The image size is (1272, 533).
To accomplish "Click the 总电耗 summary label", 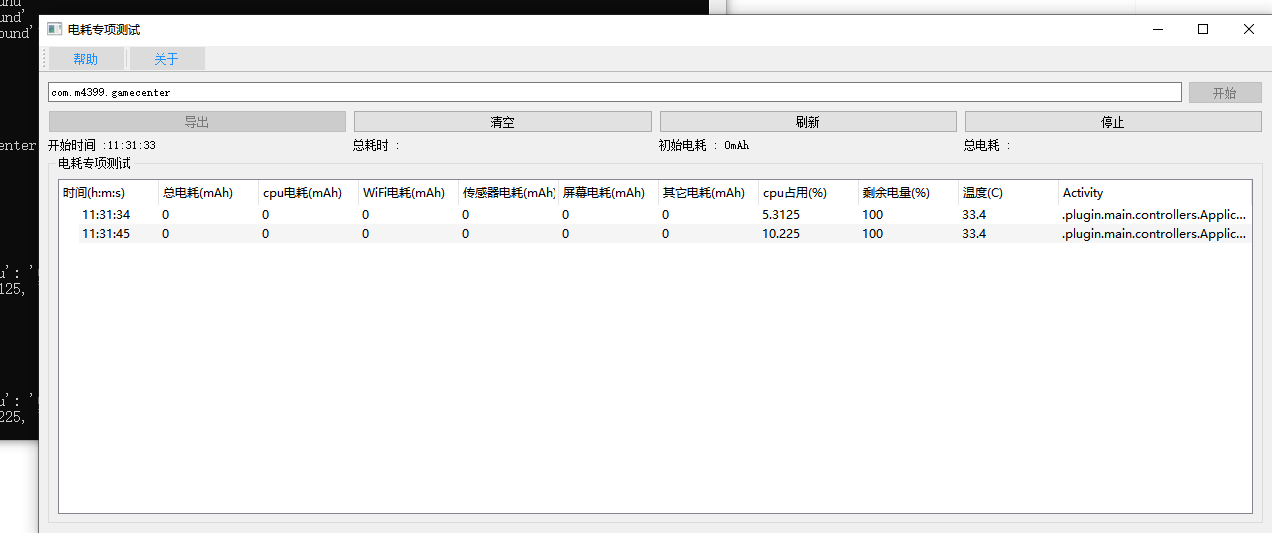I will [988, 145].
